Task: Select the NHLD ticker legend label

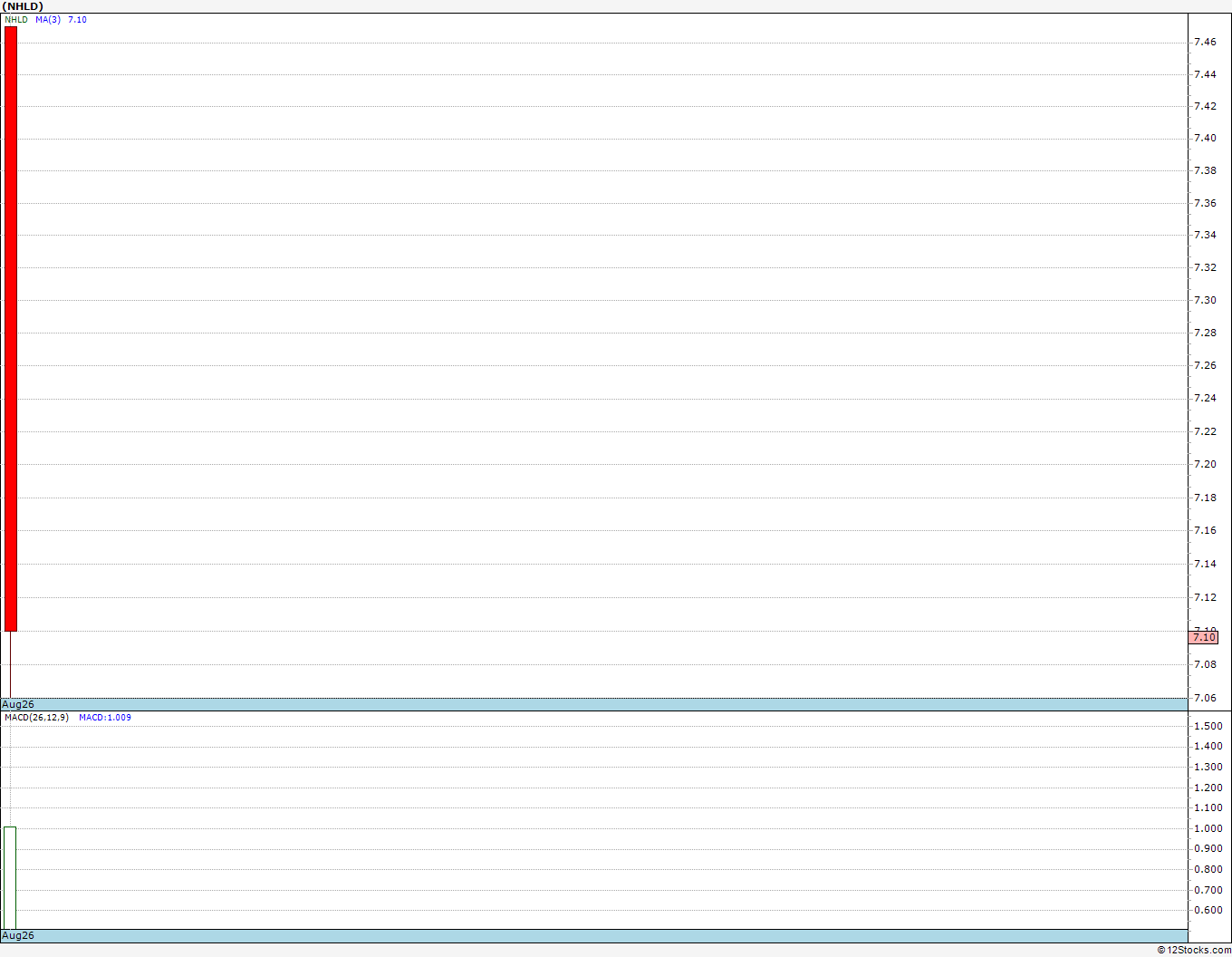Action: [16, 20]
